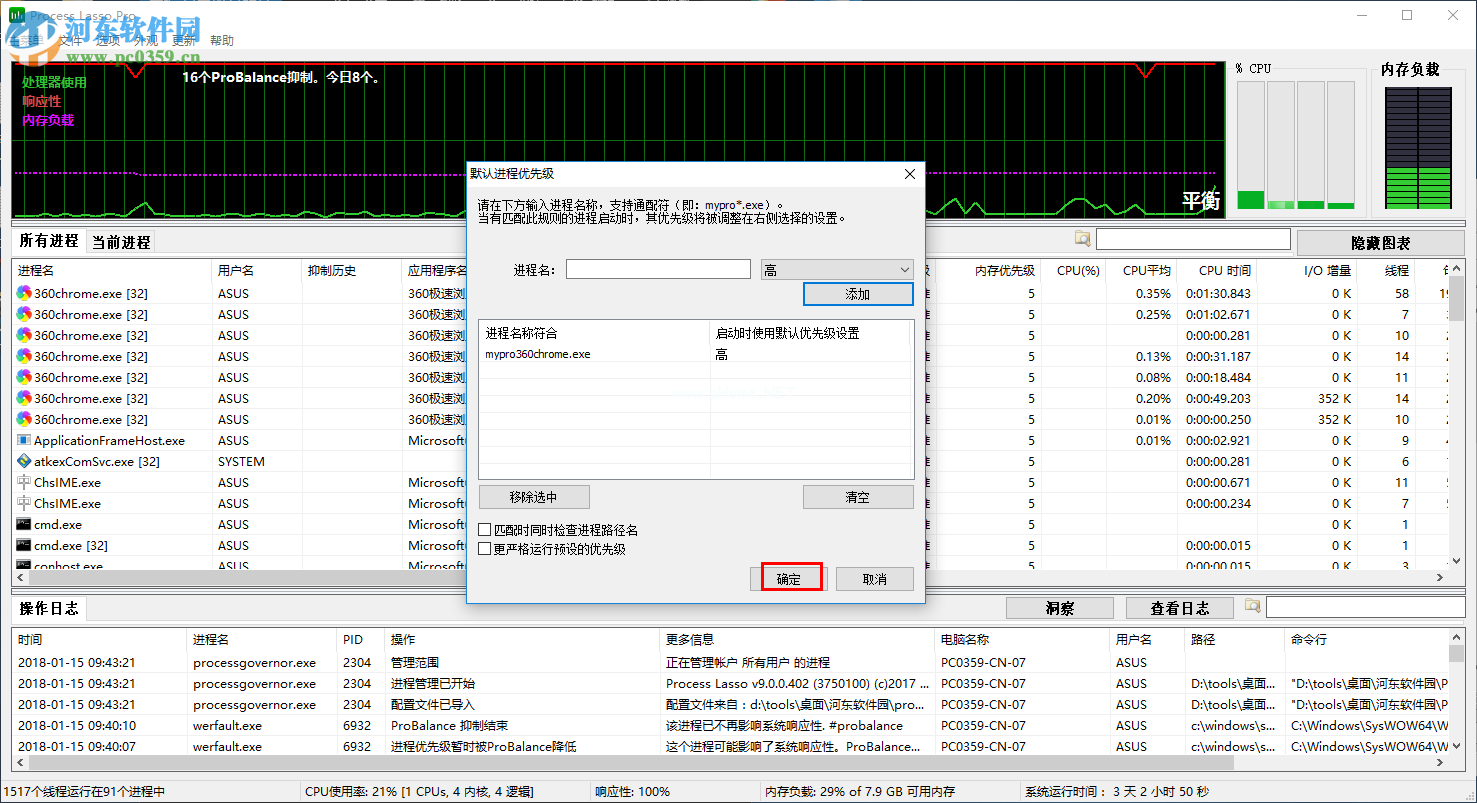Click the 启动时使用默认优先级设置 column header
The width and height of the screenshot is (1477, 803).
tap(810, 333)
